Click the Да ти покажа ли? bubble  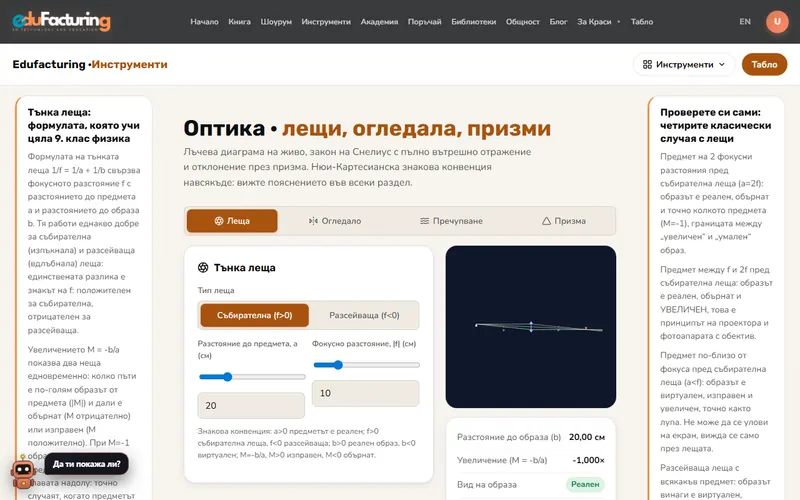tap(87, 464)
